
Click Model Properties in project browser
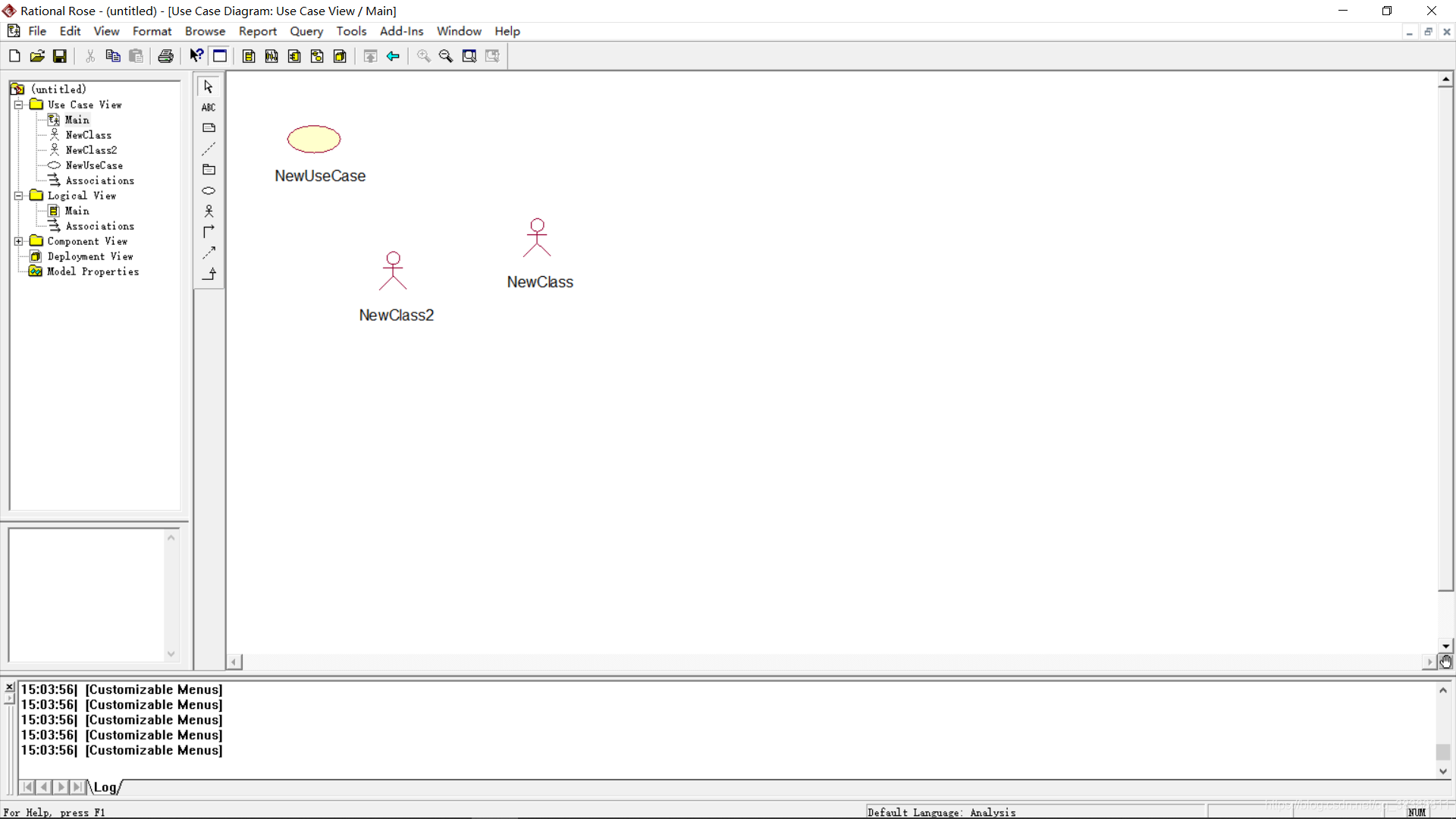click(93, 271)
